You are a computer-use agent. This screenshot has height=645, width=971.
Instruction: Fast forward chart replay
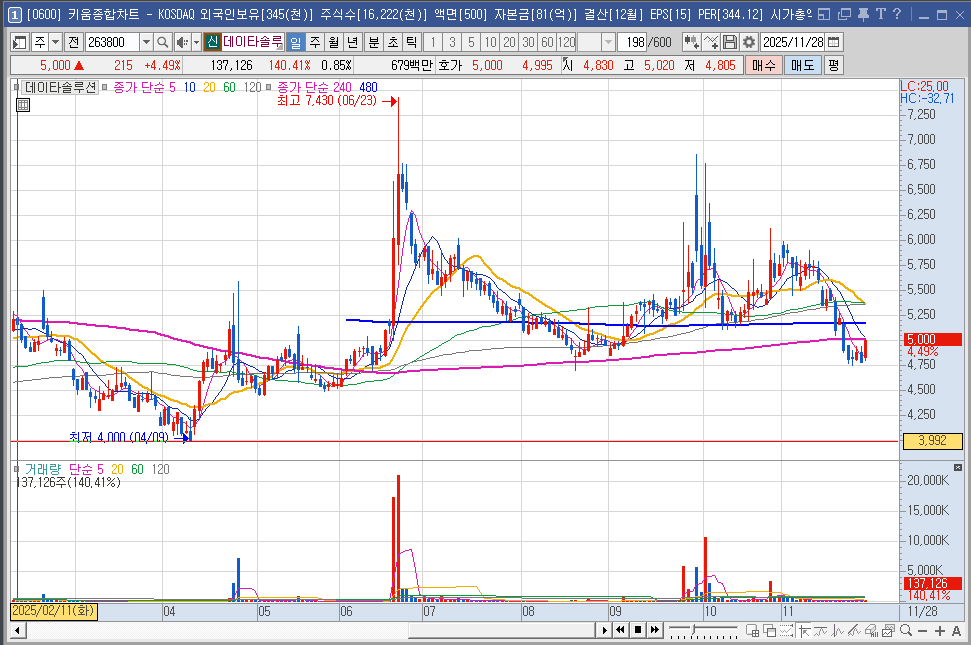click(655, 631)
